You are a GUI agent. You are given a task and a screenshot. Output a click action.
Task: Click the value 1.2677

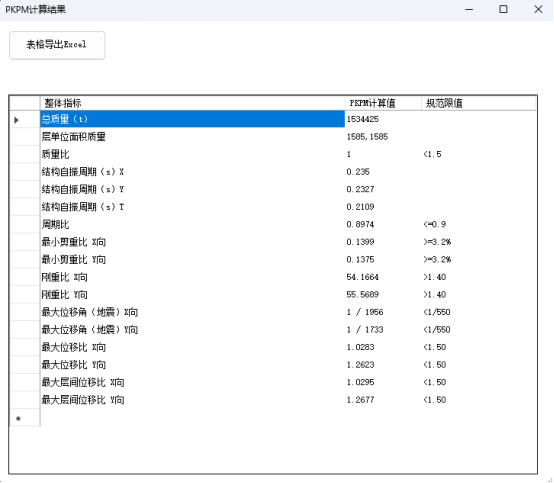click(x=360, y=400)
